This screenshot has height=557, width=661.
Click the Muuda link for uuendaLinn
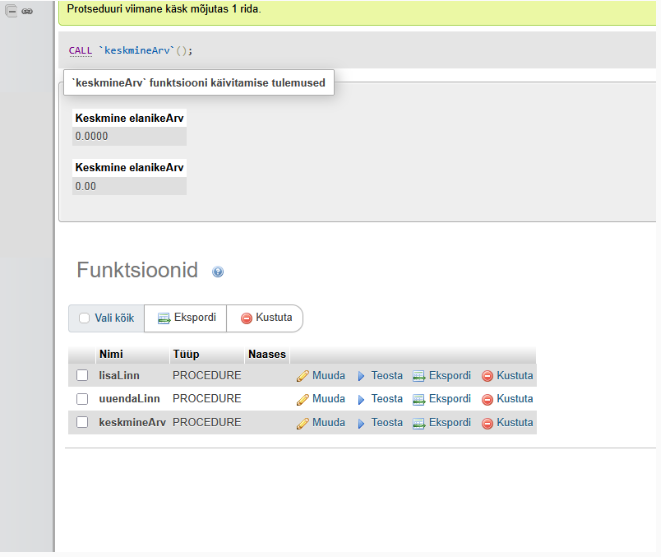coord(328,399)
